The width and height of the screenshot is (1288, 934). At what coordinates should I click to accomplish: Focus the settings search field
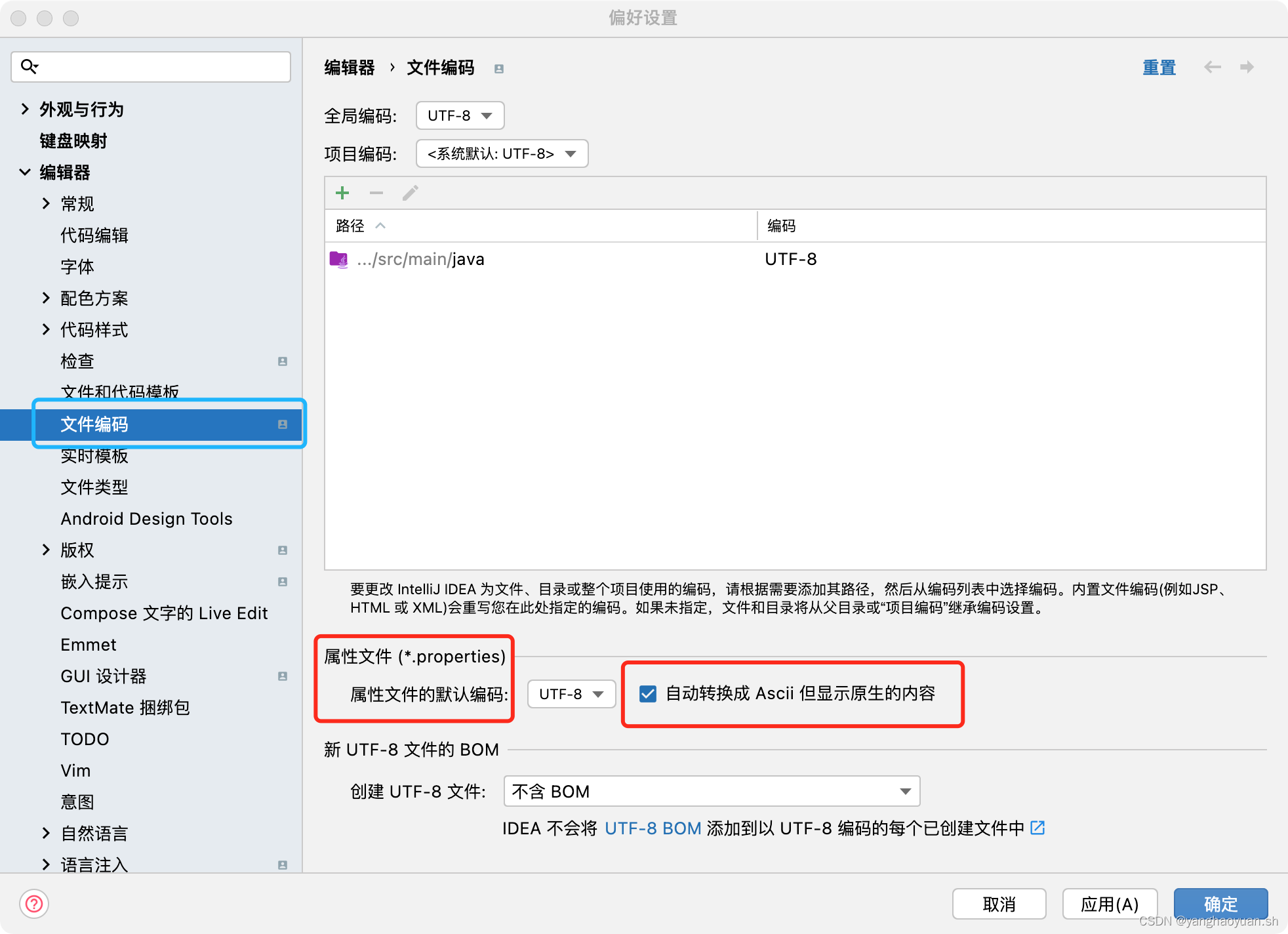(151, 66)
